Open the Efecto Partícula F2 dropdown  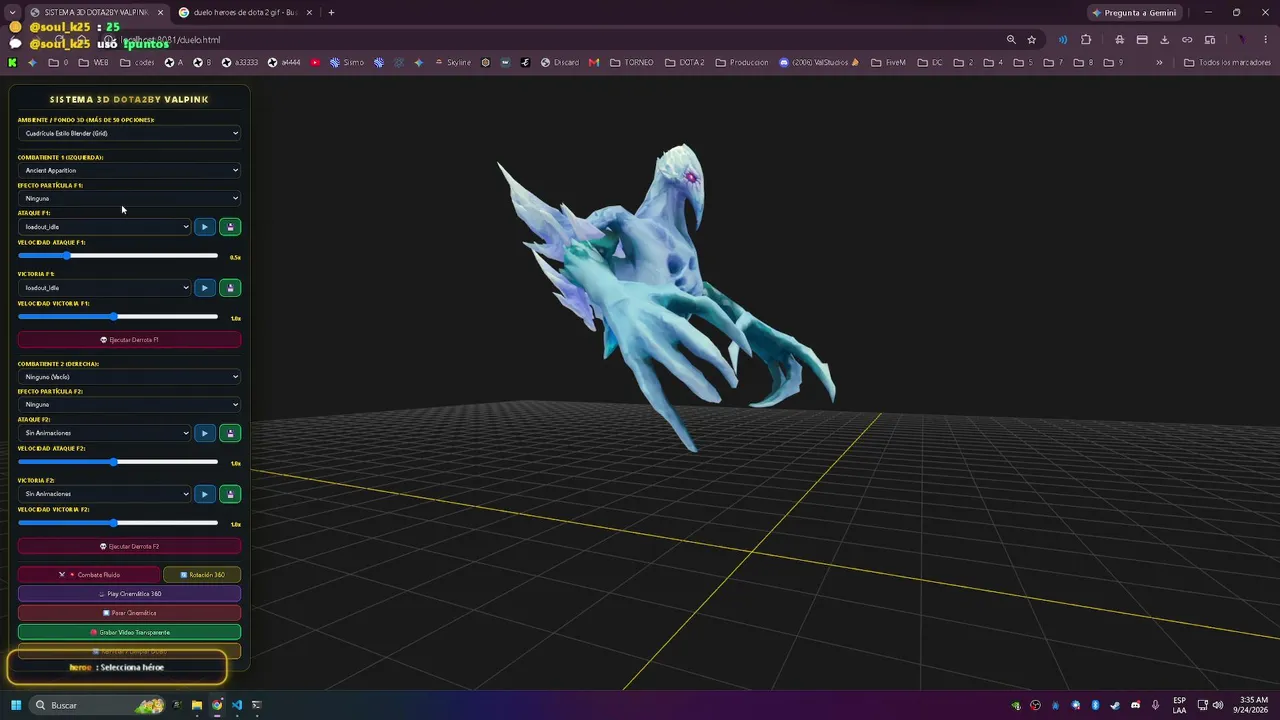pyautogui.click(x=129, y=404)
